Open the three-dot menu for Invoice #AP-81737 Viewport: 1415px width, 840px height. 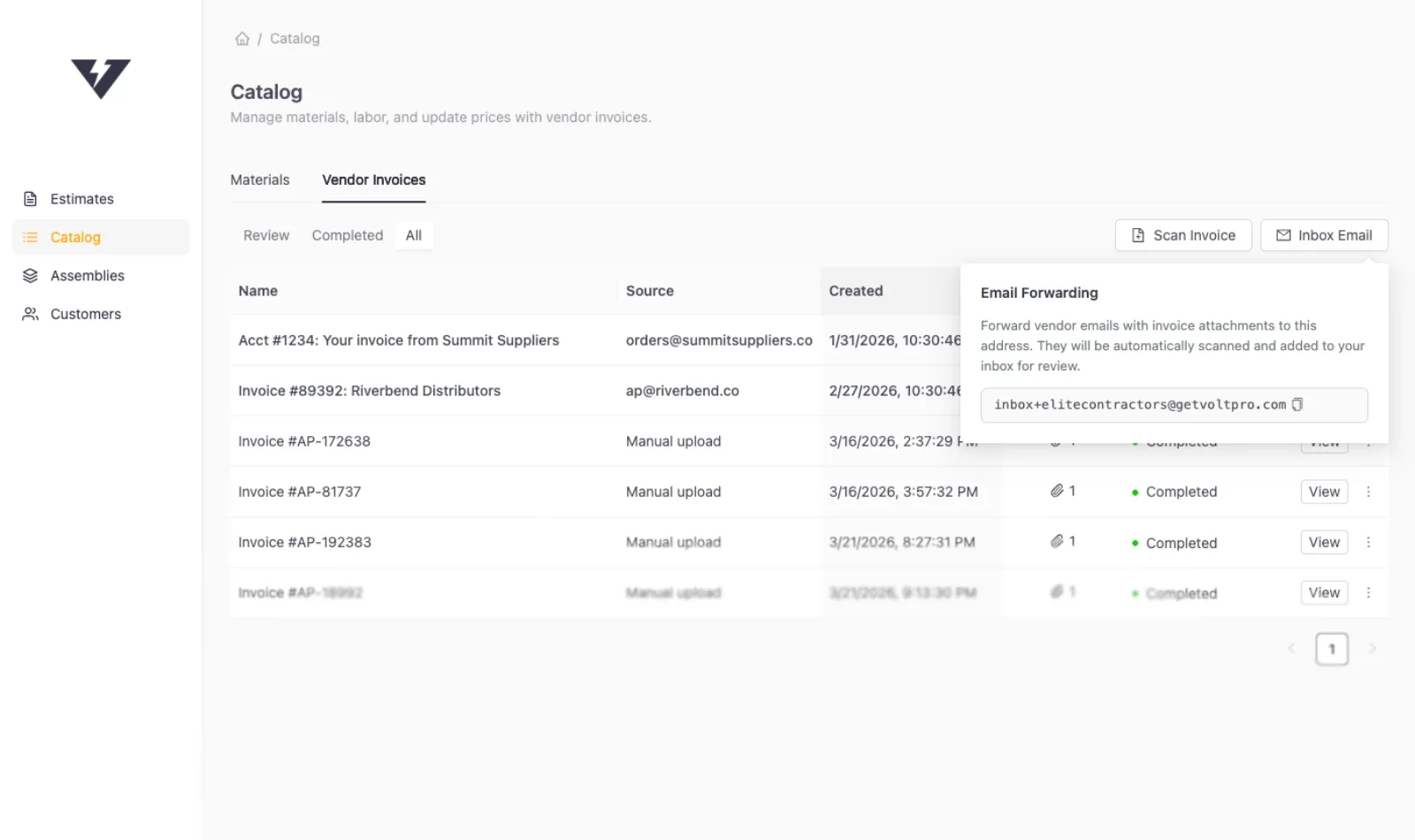1369,492
